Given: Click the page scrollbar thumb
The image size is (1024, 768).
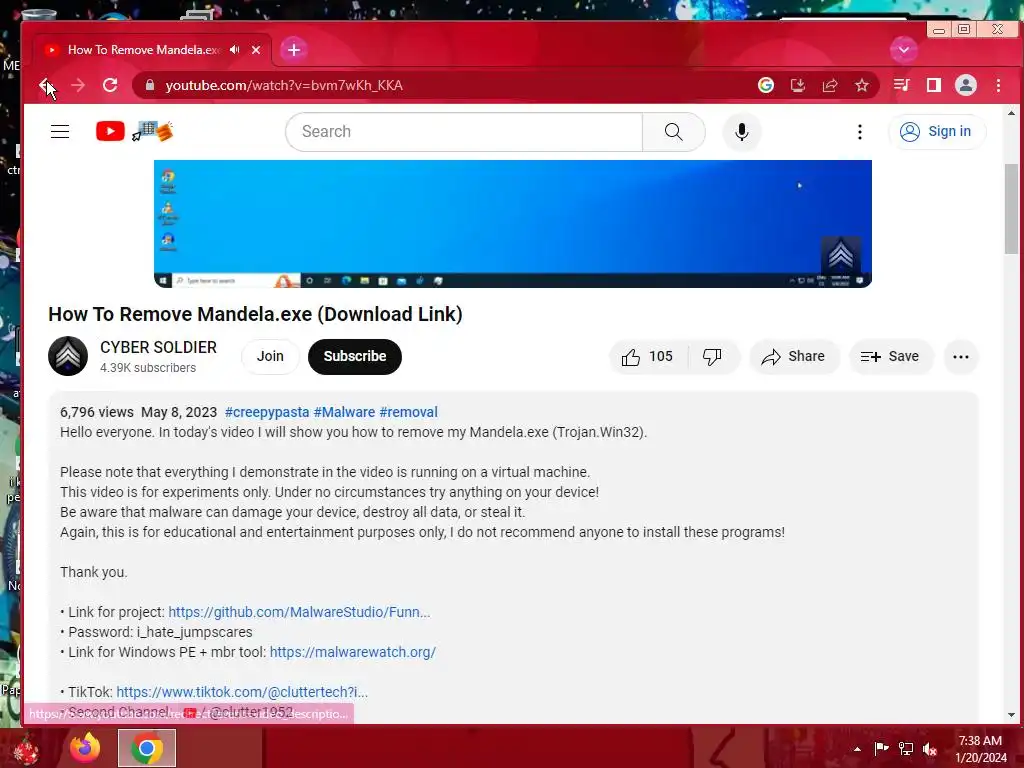Looking at the screenshot, I should pyautogui.click(x=1011, y=209).
